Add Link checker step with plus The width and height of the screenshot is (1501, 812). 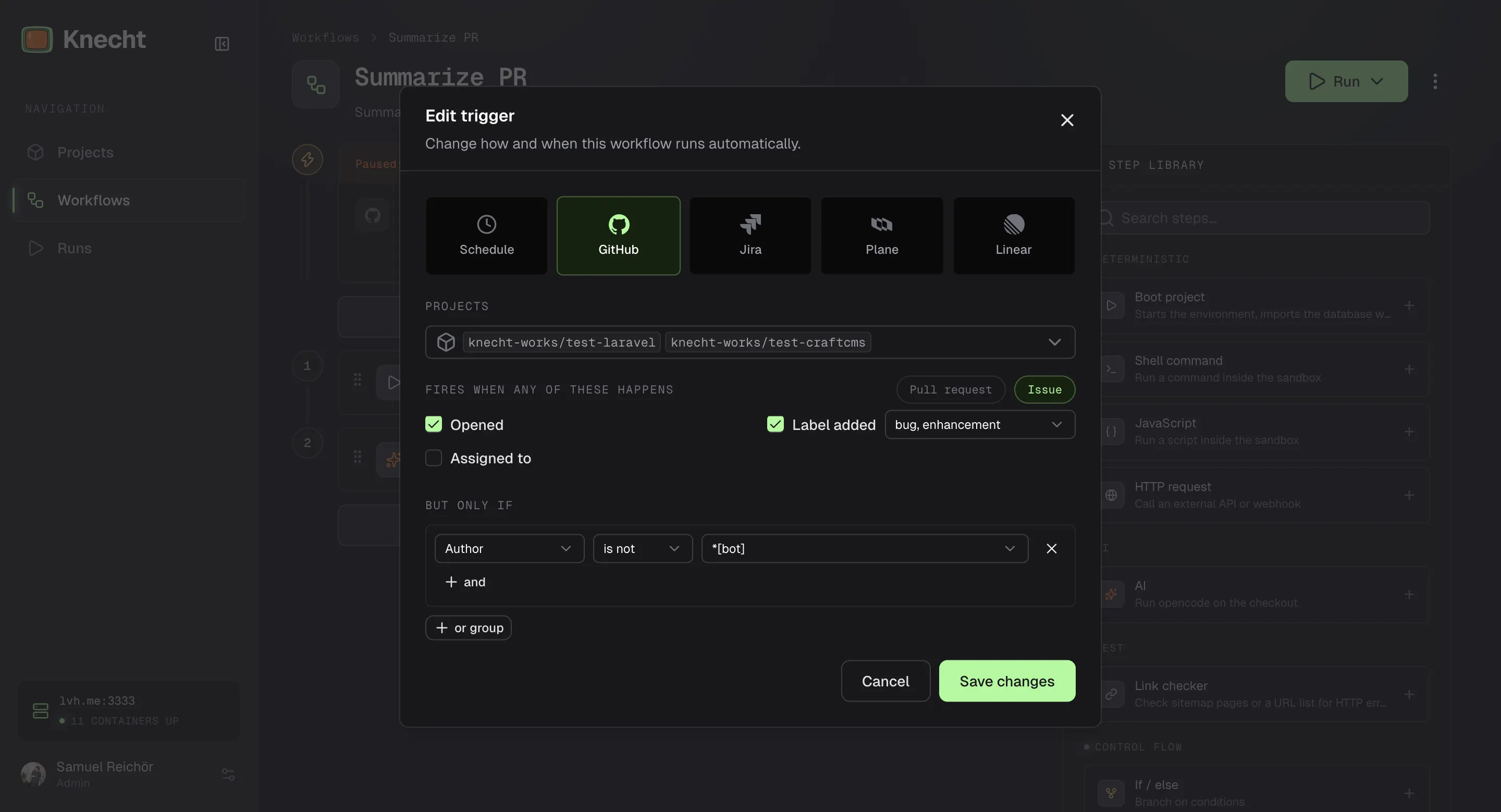1409,694
